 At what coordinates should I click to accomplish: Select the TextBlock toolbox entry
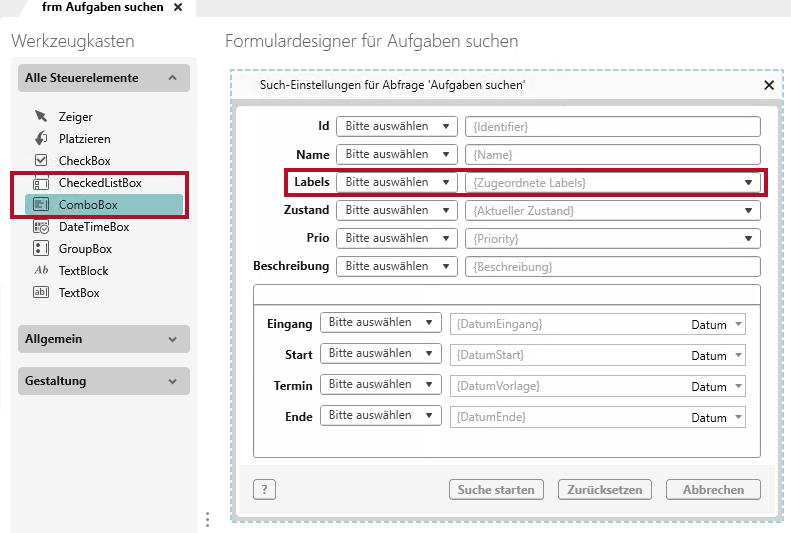click(x=104, y=270)
